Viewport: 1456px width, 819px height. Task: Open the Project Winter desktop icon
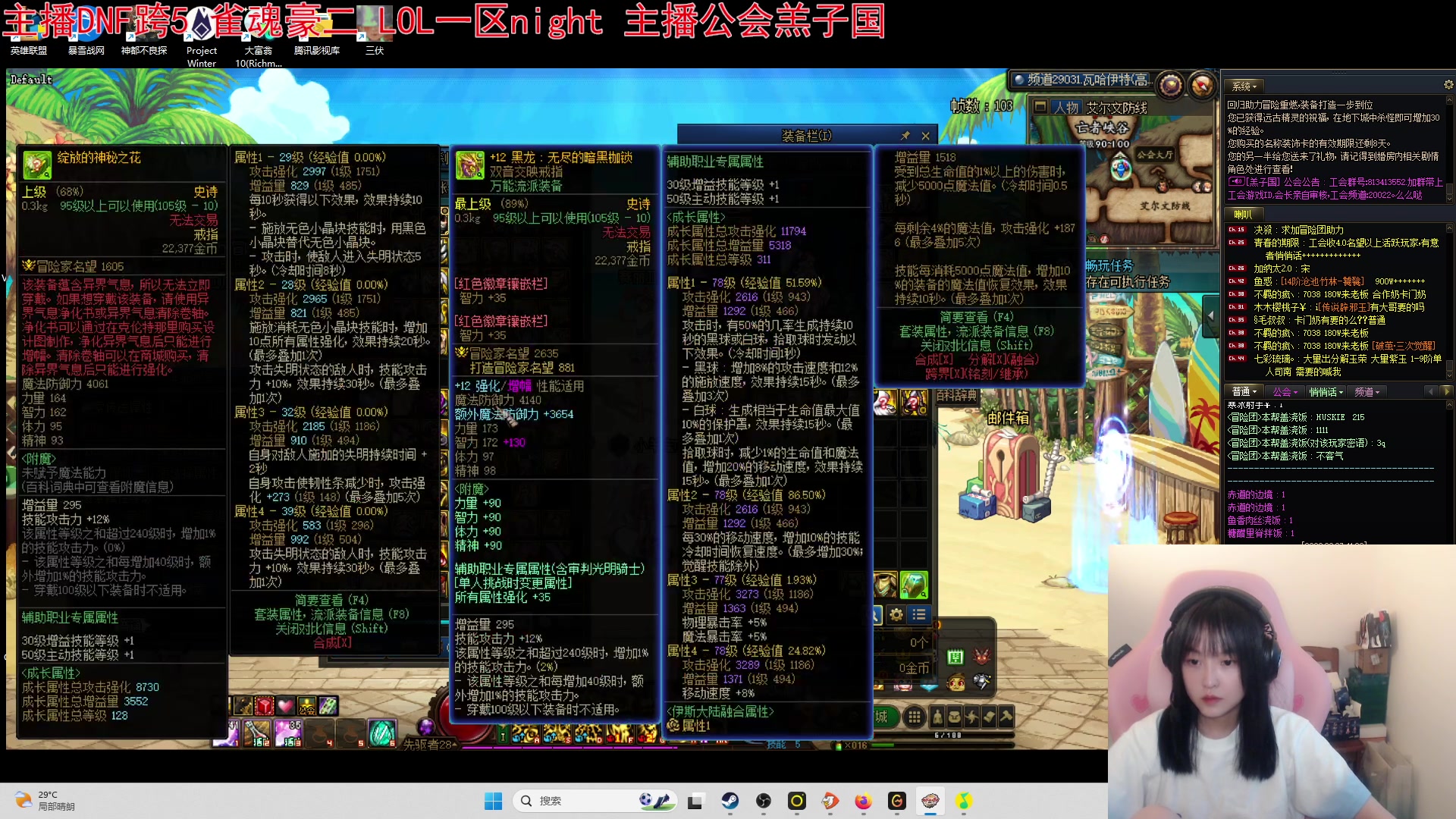(202, 36)
